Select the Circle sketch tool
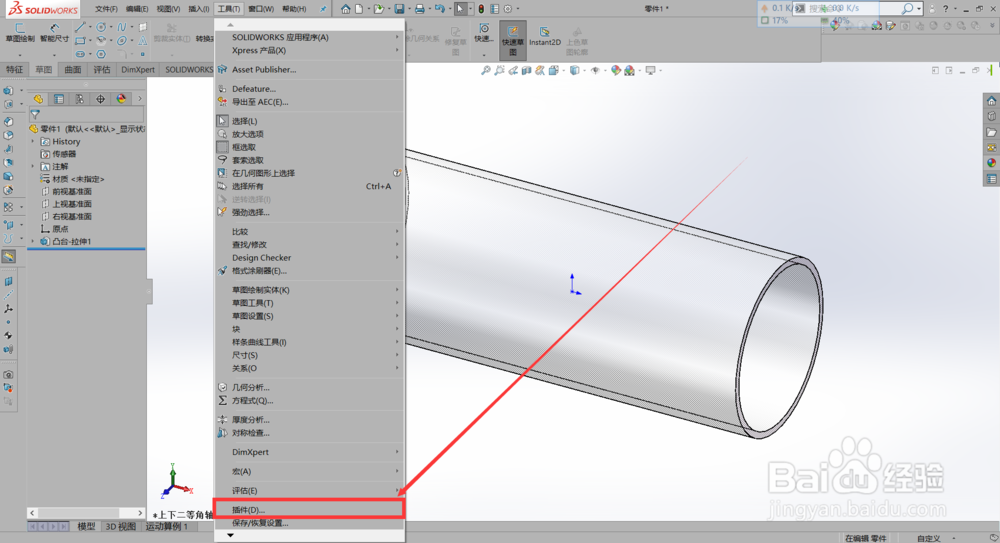 (x=101, y=27)
